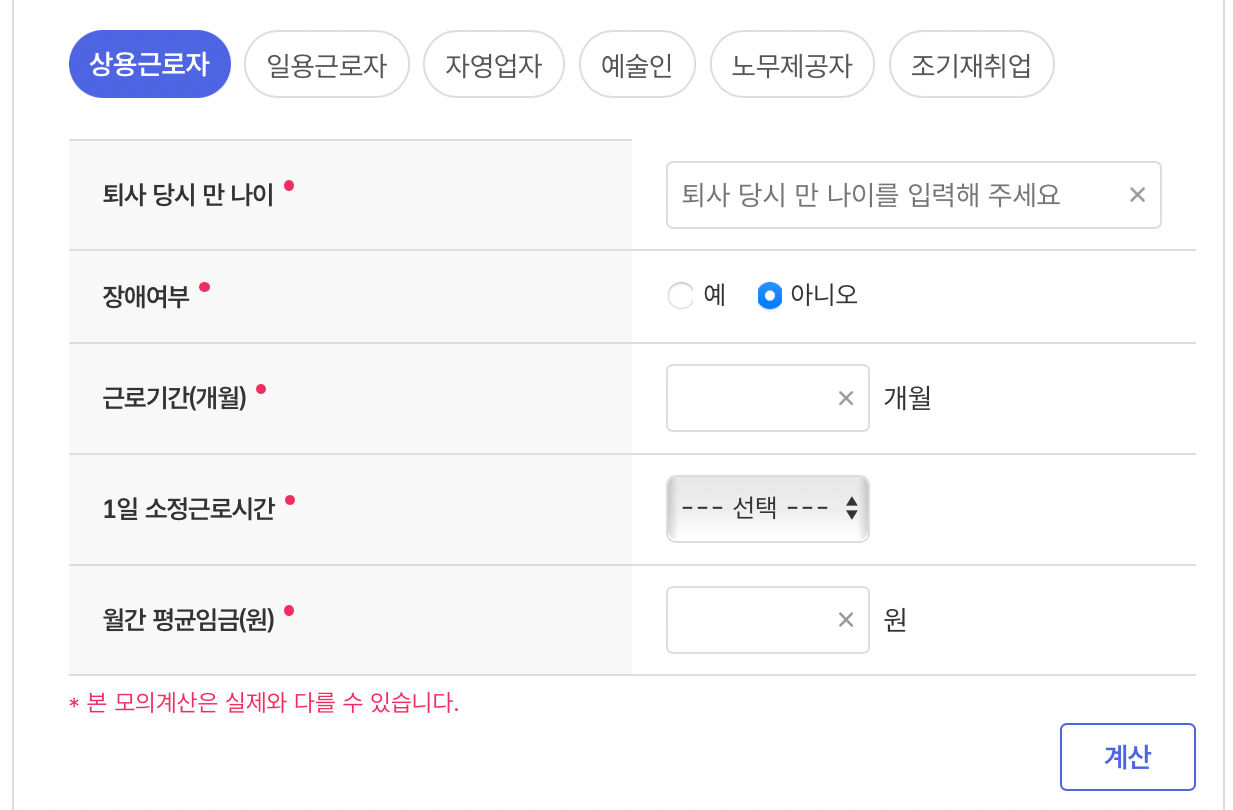Viewport: 1233px width, 810px height.
Task: Click inside the 퇴사 당시 만 나이 input
Action: point(880,195)
